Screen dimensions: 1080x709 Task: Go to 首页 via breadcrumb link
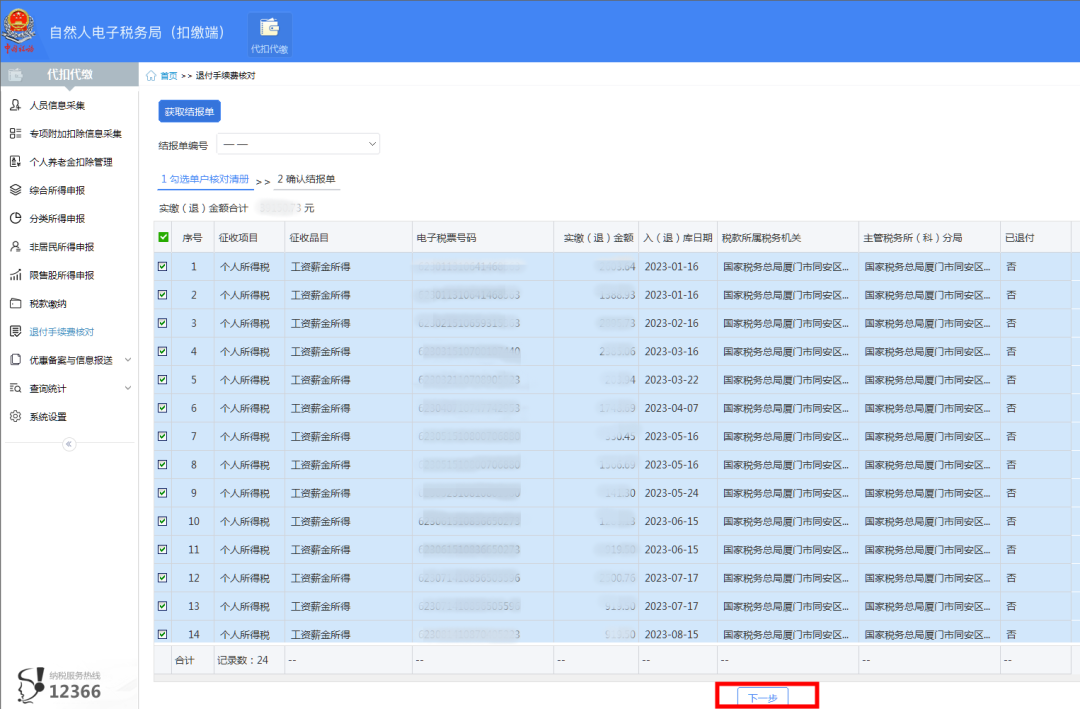169,76
